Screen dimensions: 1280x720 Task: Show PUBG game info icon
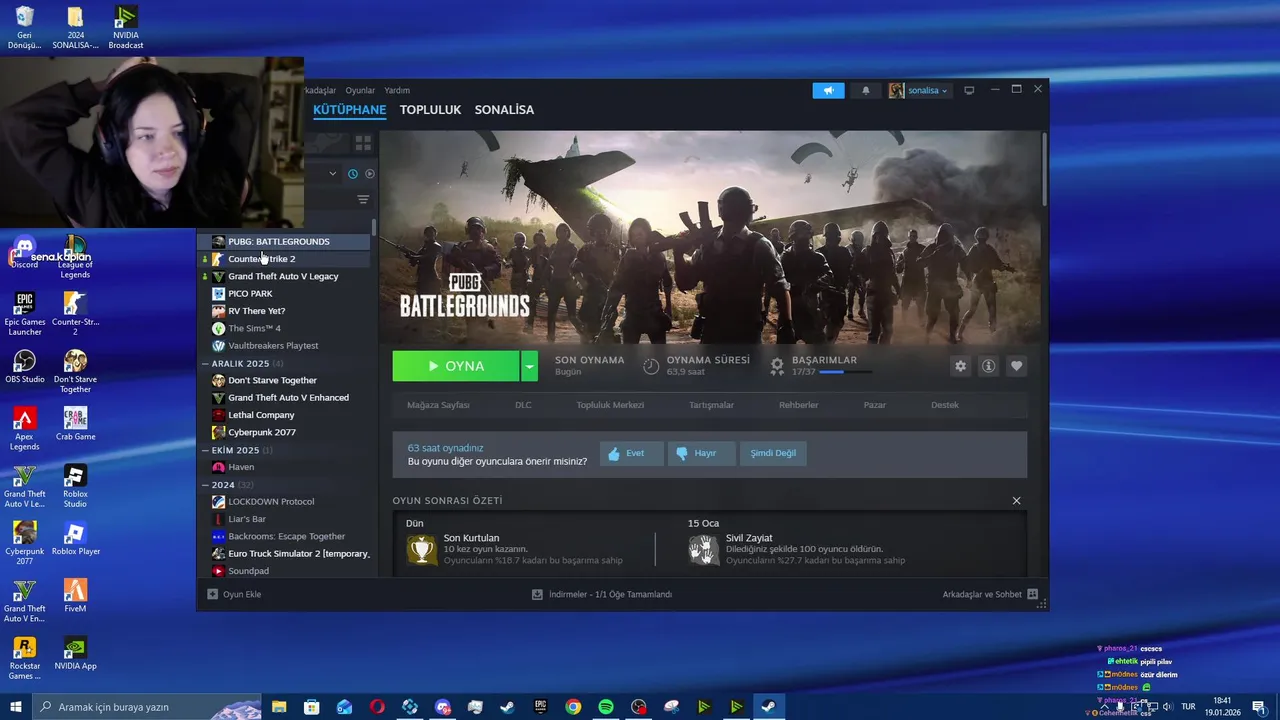(x=988, y=366)
